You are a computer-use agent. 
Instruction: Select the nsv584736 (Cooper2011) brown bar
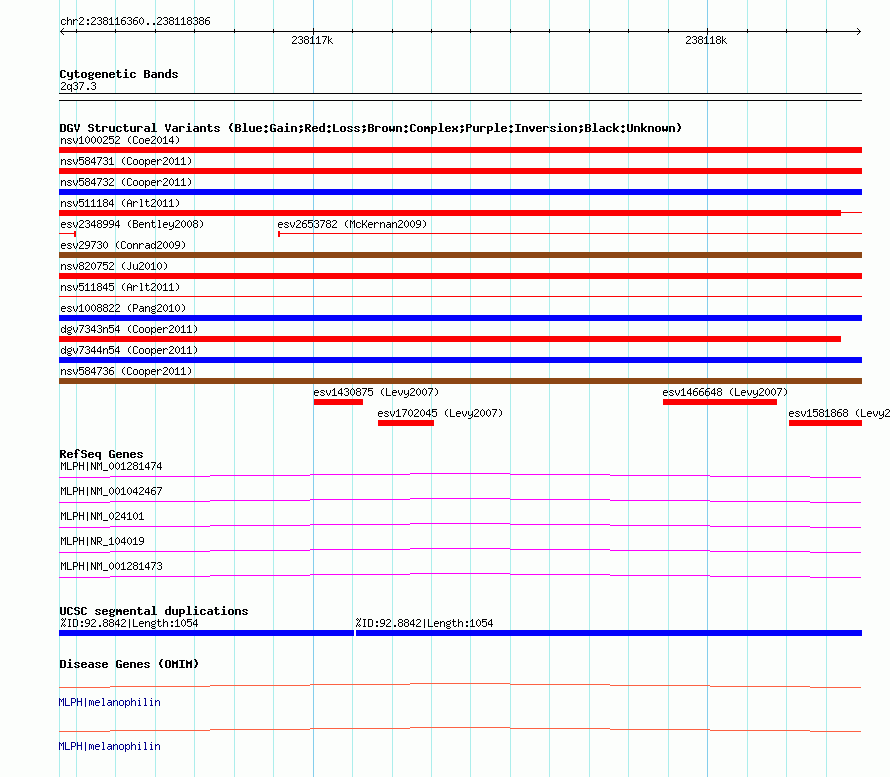pyautogui.click(x=460, y=381)
